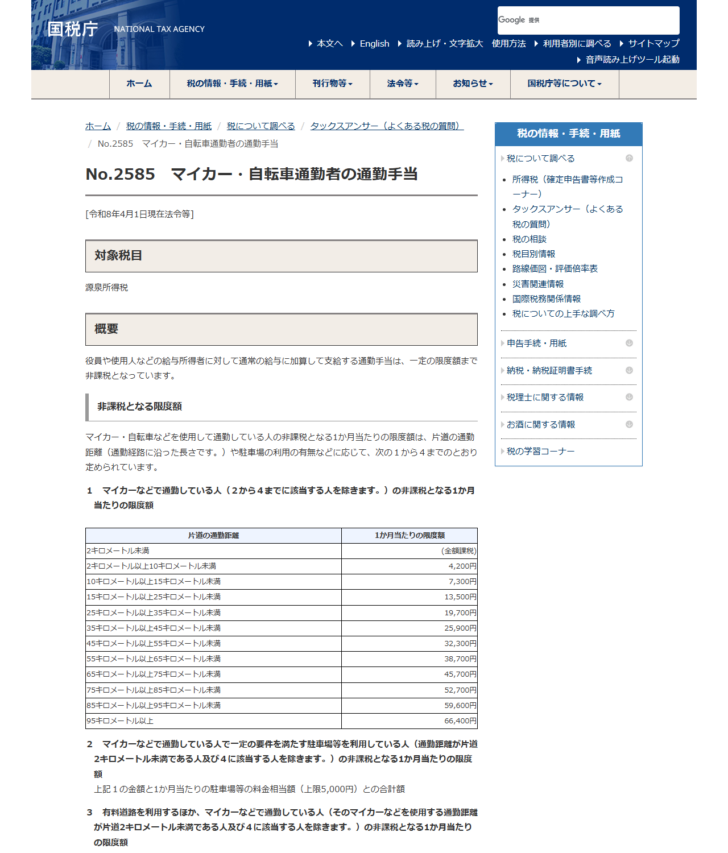Open 路線価図・評価倍率表 sidebar link

(x=555, y=269)
